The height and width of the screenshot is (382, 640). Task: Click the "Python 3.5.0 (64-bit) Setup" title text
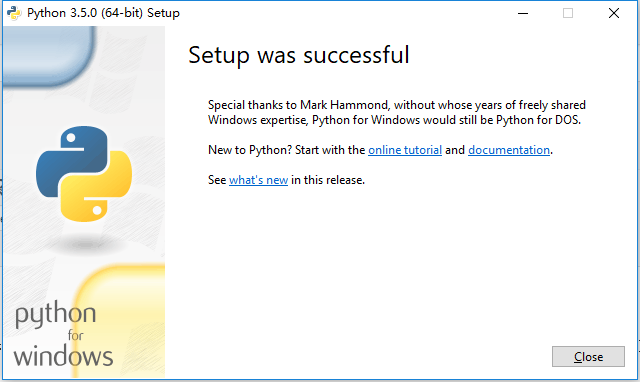point(103,13)
